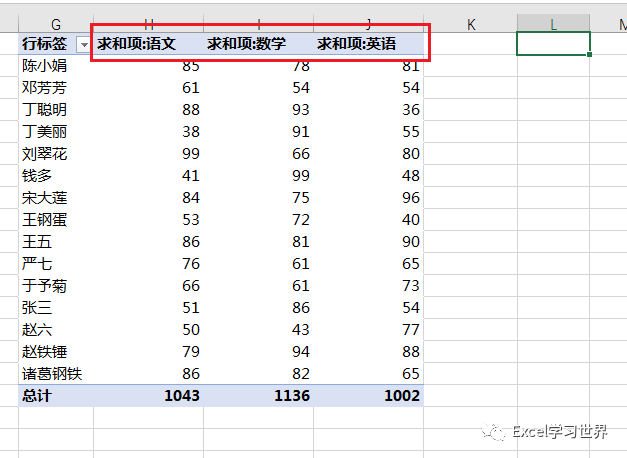Select the name cell 王五
The width and height of the screenshot is (627, 458).
pyautogui.click(x=56, y=242)
